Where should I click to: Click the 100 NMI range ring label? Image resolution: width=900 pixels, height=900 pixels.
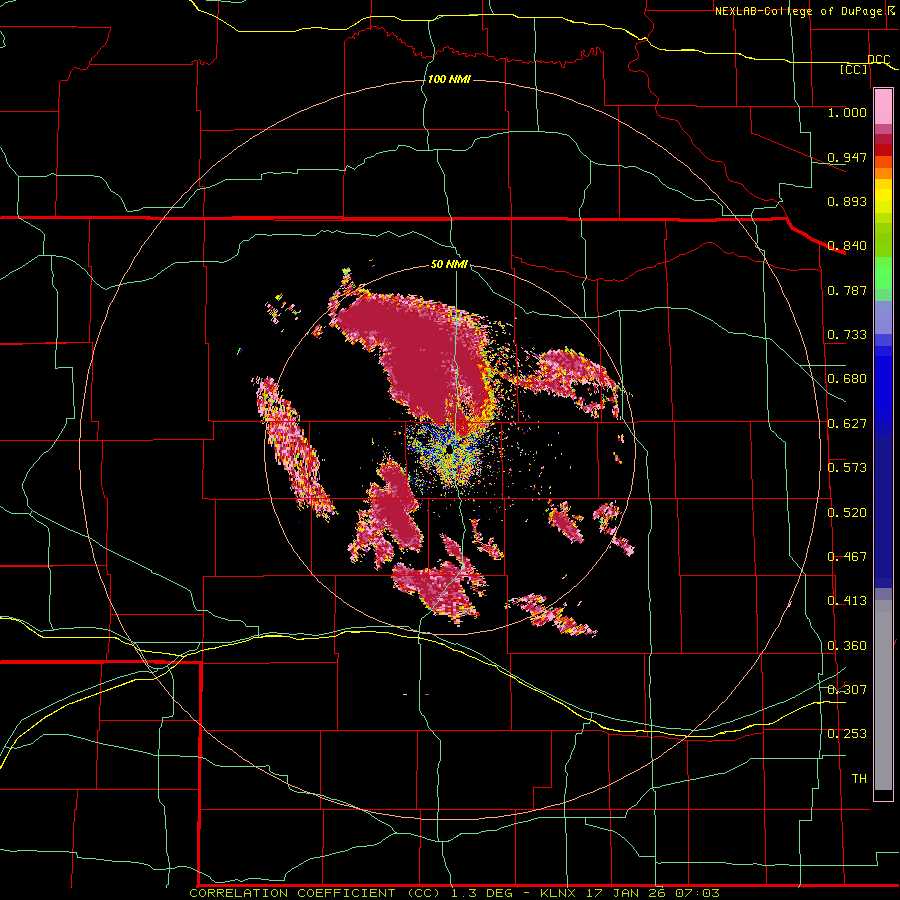click(x=449, y=79)
